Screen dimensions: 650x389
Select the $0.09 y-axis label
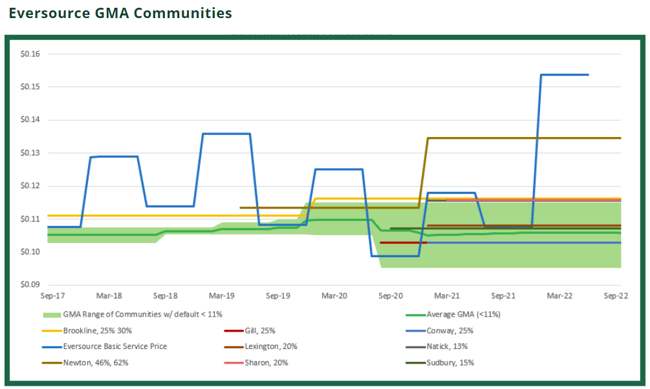pos(30,284)
